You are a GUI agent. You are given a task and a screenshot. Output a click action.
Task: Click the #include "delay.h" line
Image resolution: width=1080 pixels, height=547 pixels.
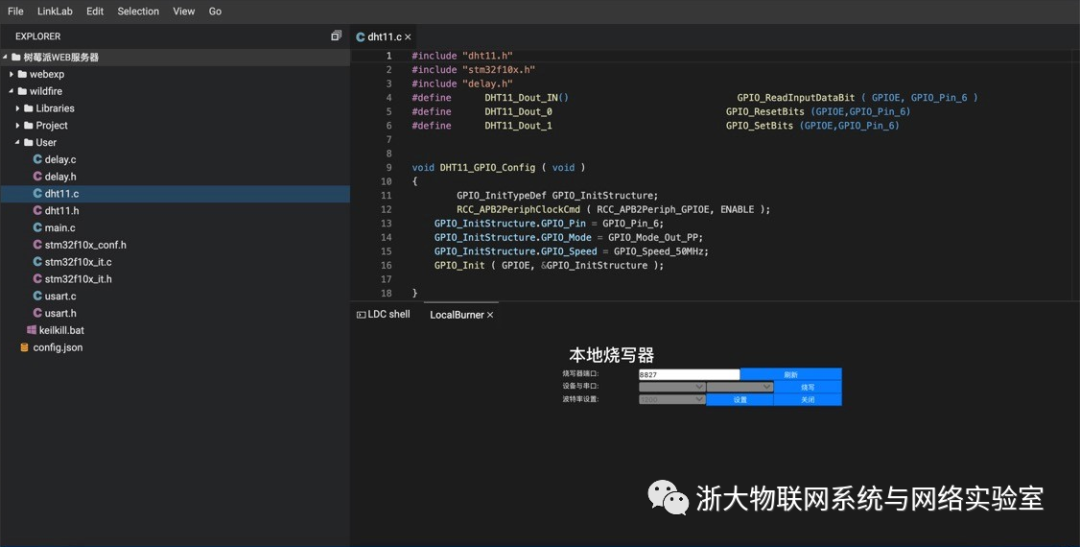pyautogui.click(x=462, y=84)
